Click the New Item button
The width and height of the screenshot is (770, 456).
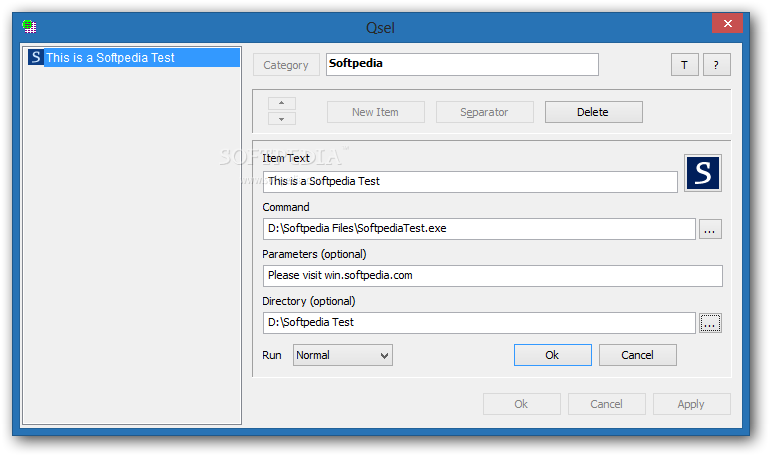coord(376,112)
